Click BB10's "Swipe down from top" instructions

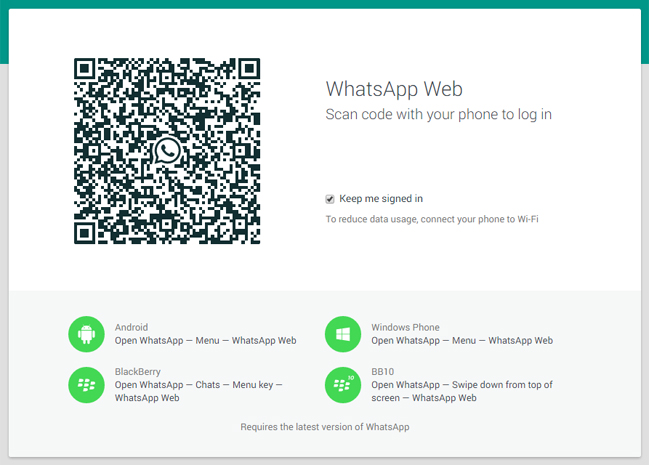[461, 385]
